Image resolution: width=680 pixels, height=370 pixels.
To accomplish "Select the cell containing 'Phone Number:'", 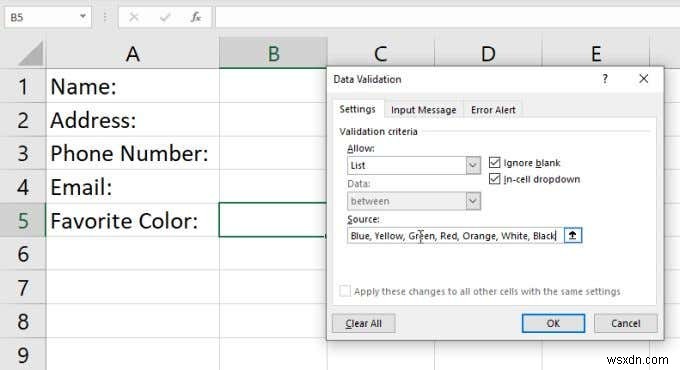I will [x=133, y=153].
